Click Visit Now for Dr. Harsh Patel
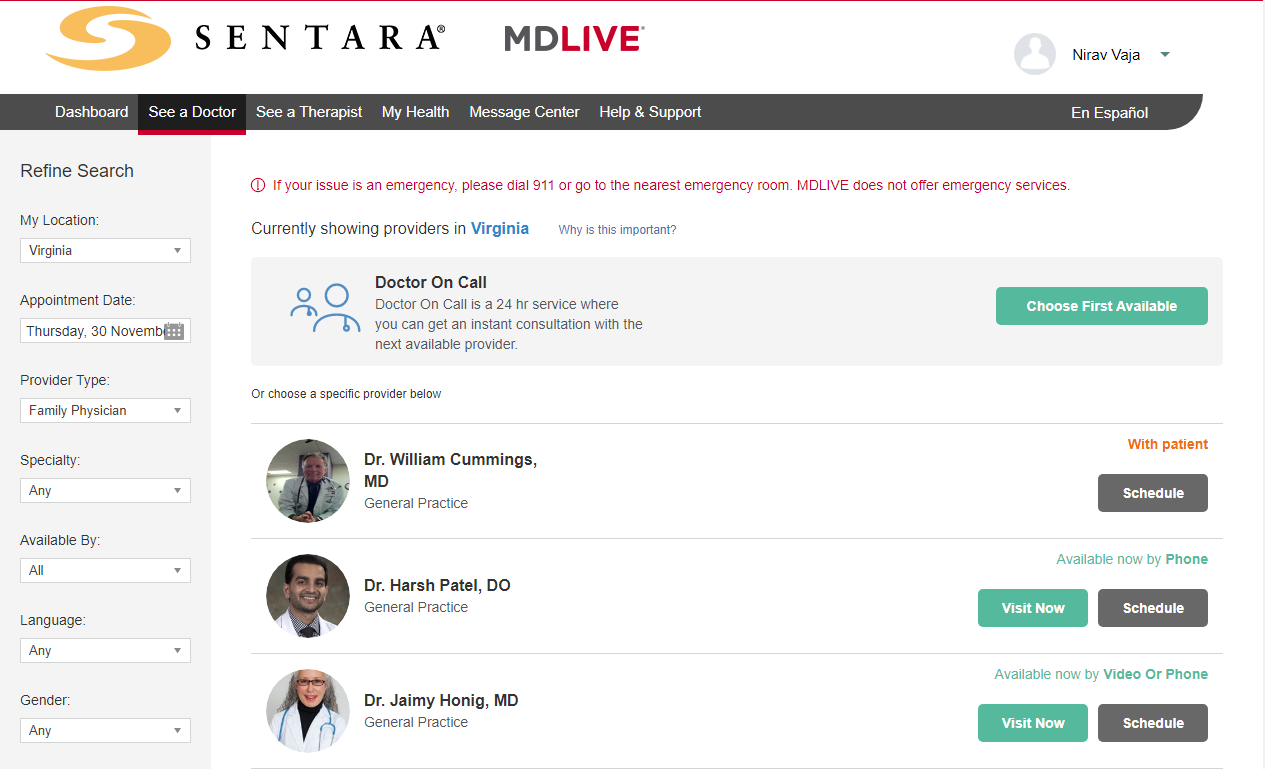This screenshot has width=1265, height=769. tap(1033, 608)
